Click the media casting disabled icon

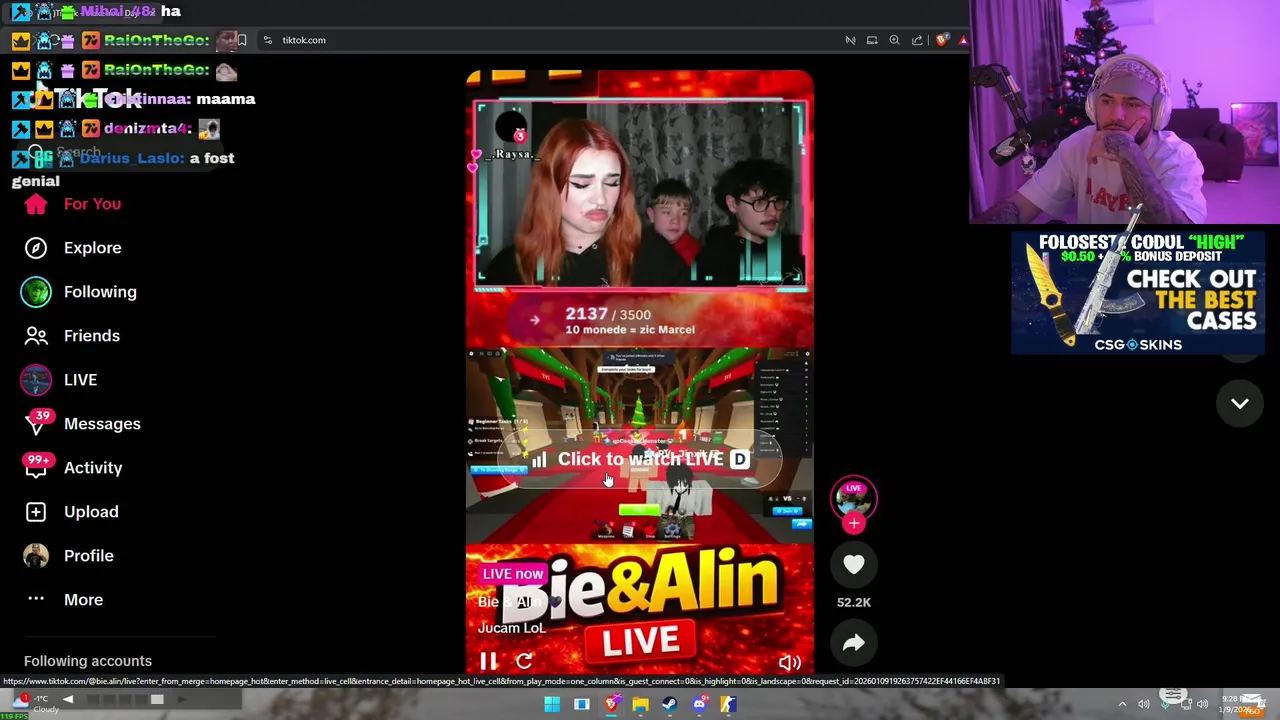tap(850, 40)
